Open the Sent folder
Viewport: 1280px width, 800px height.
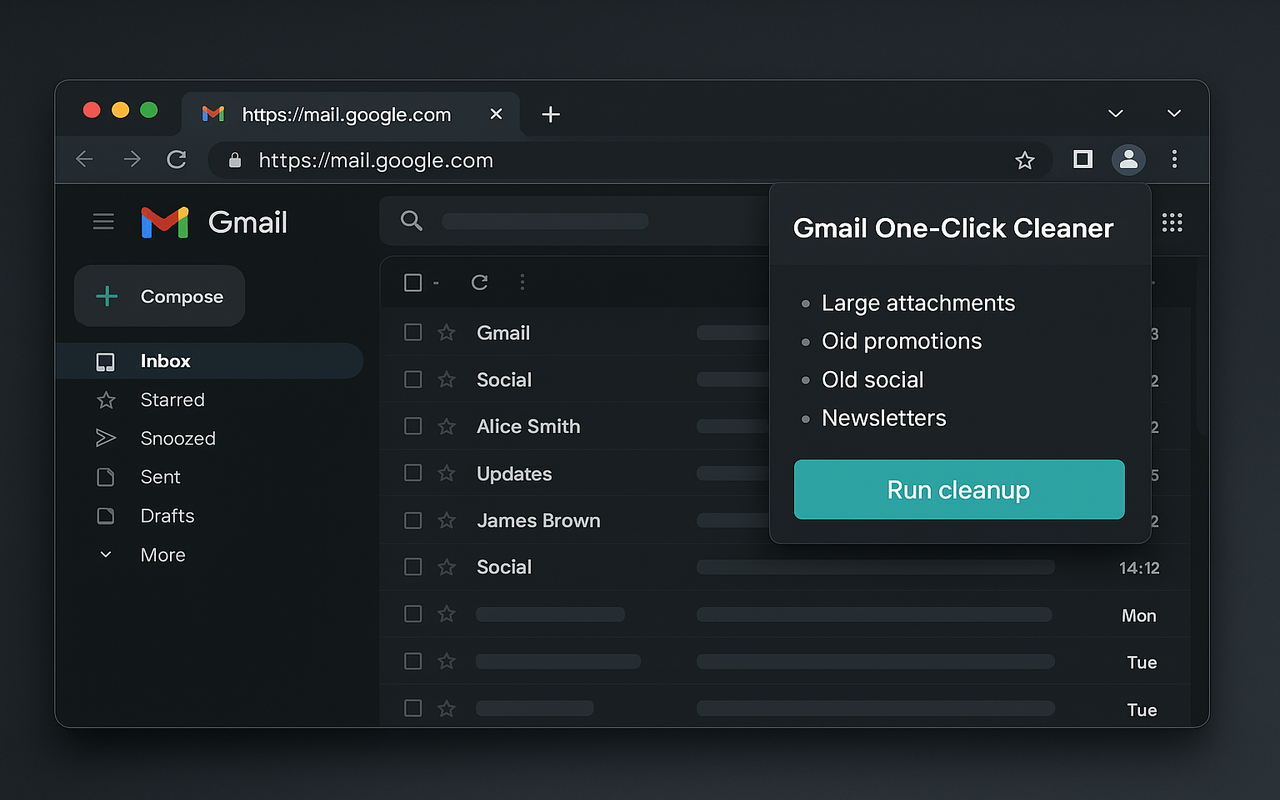coord(162,477)
